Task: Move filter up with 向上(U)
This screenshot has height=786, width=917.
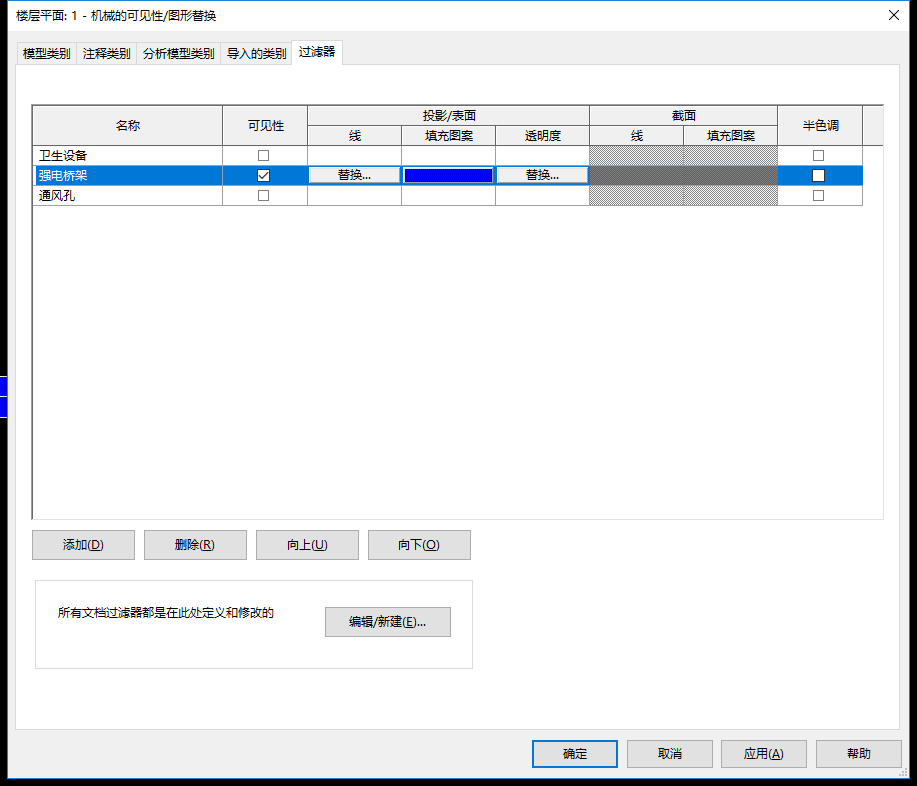Action: 308,545
